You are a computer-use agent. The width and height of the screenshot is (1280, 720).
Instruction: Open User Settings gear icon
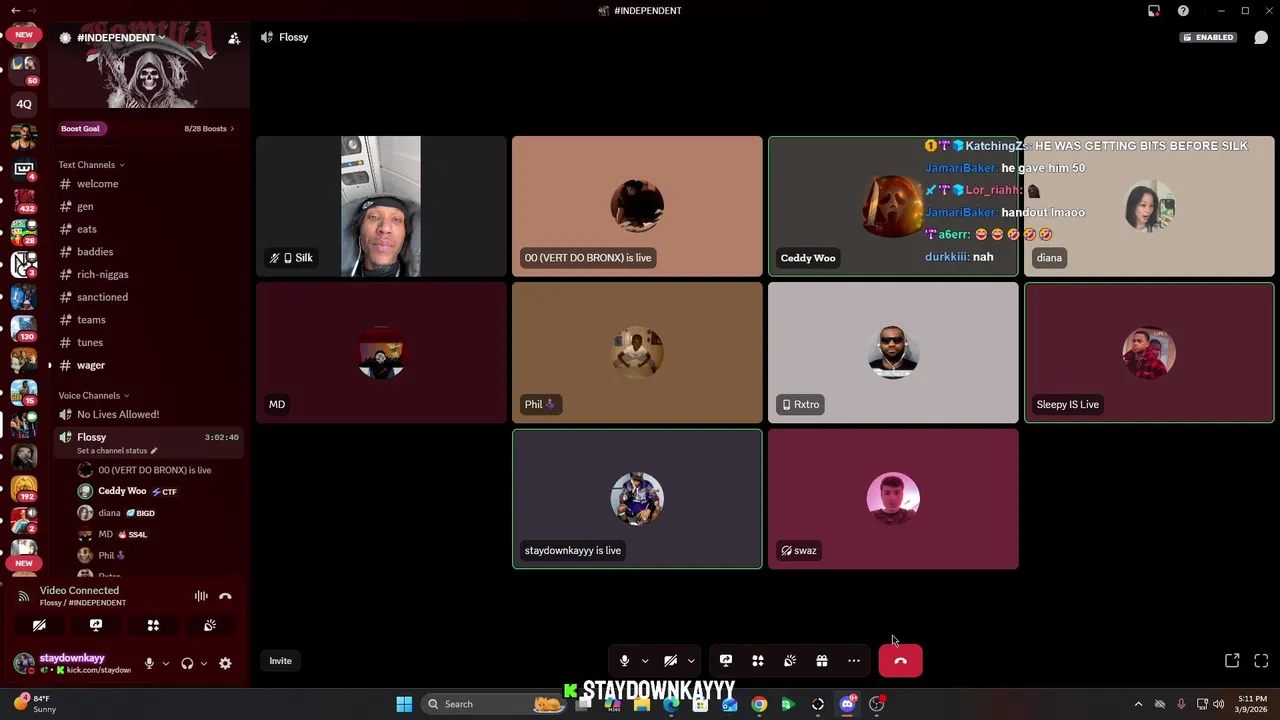(225, 663)
